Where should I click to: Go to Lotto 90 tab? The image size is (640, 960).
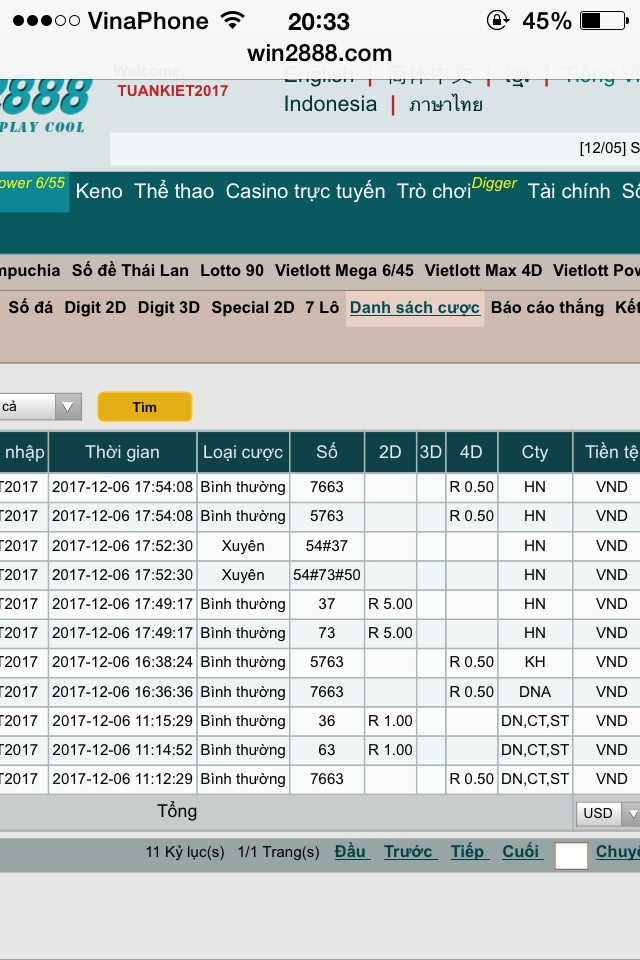point(232,270)
